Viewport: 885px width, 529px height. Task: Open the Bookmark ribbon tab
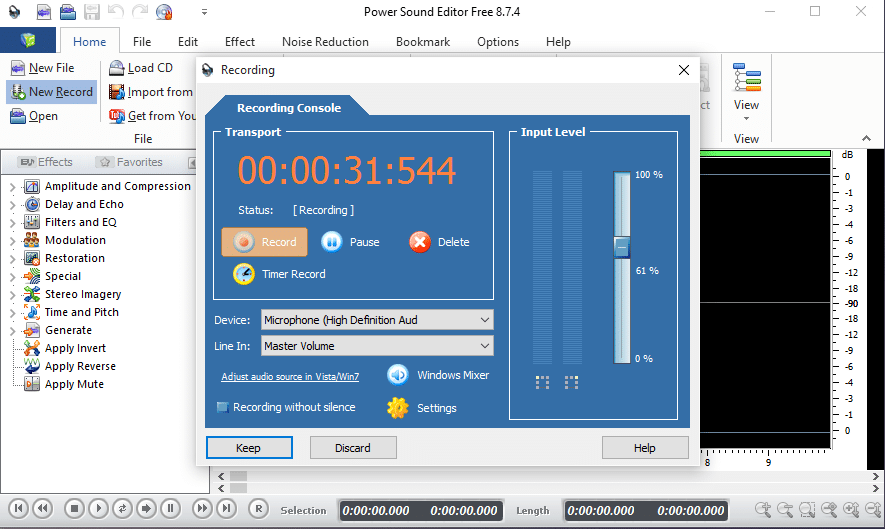click(423, 42)
